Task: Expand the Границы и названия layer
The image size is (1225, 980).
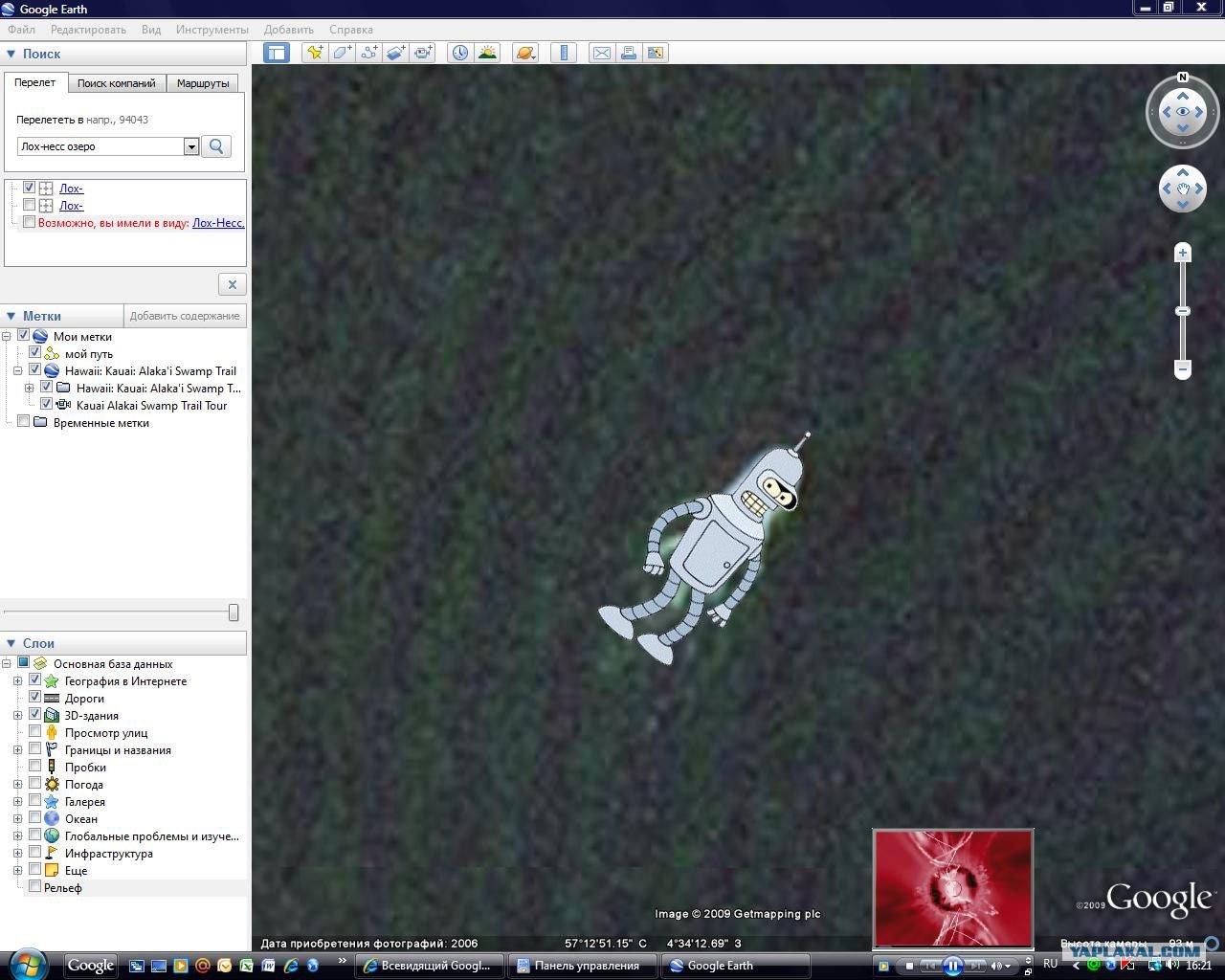Action: pos(17,749)
